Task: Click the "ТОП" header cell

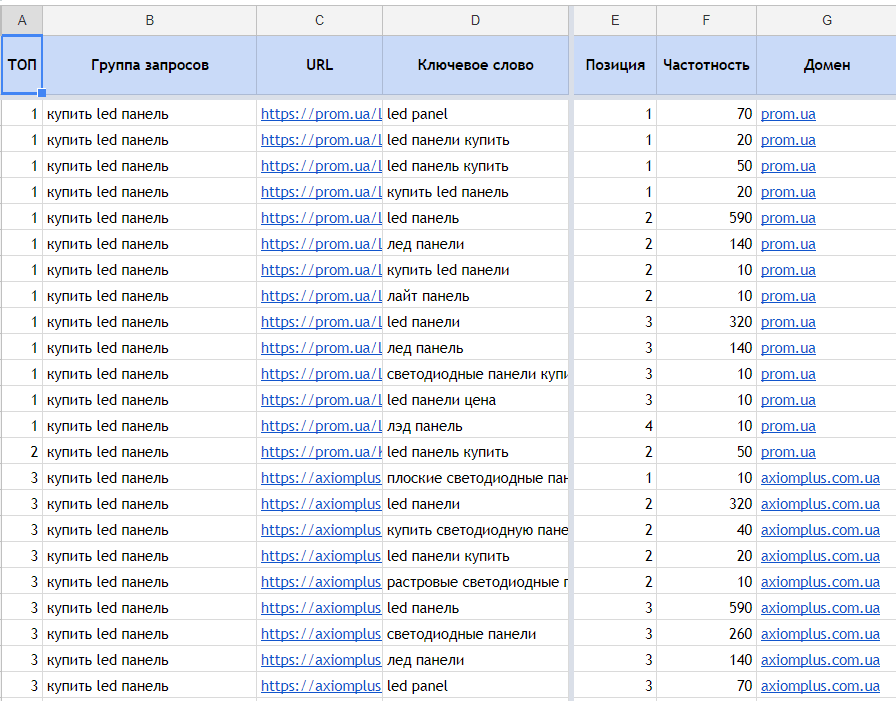Action: pos(21,65)
